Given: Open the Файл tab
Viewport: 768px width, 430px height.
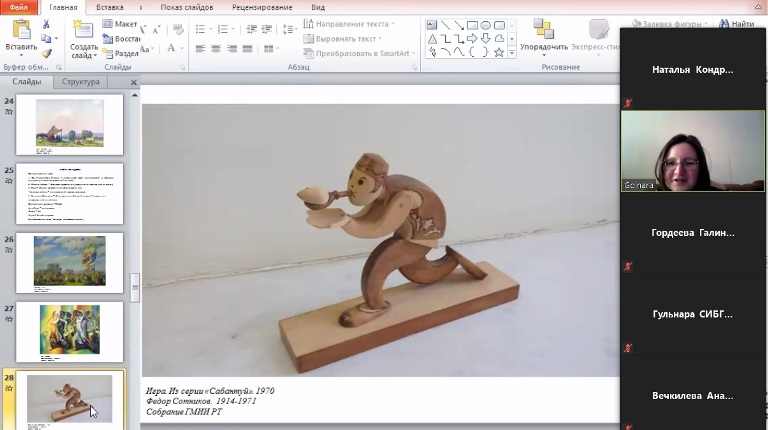Looking at the screenshot, I should coord(19,7).
